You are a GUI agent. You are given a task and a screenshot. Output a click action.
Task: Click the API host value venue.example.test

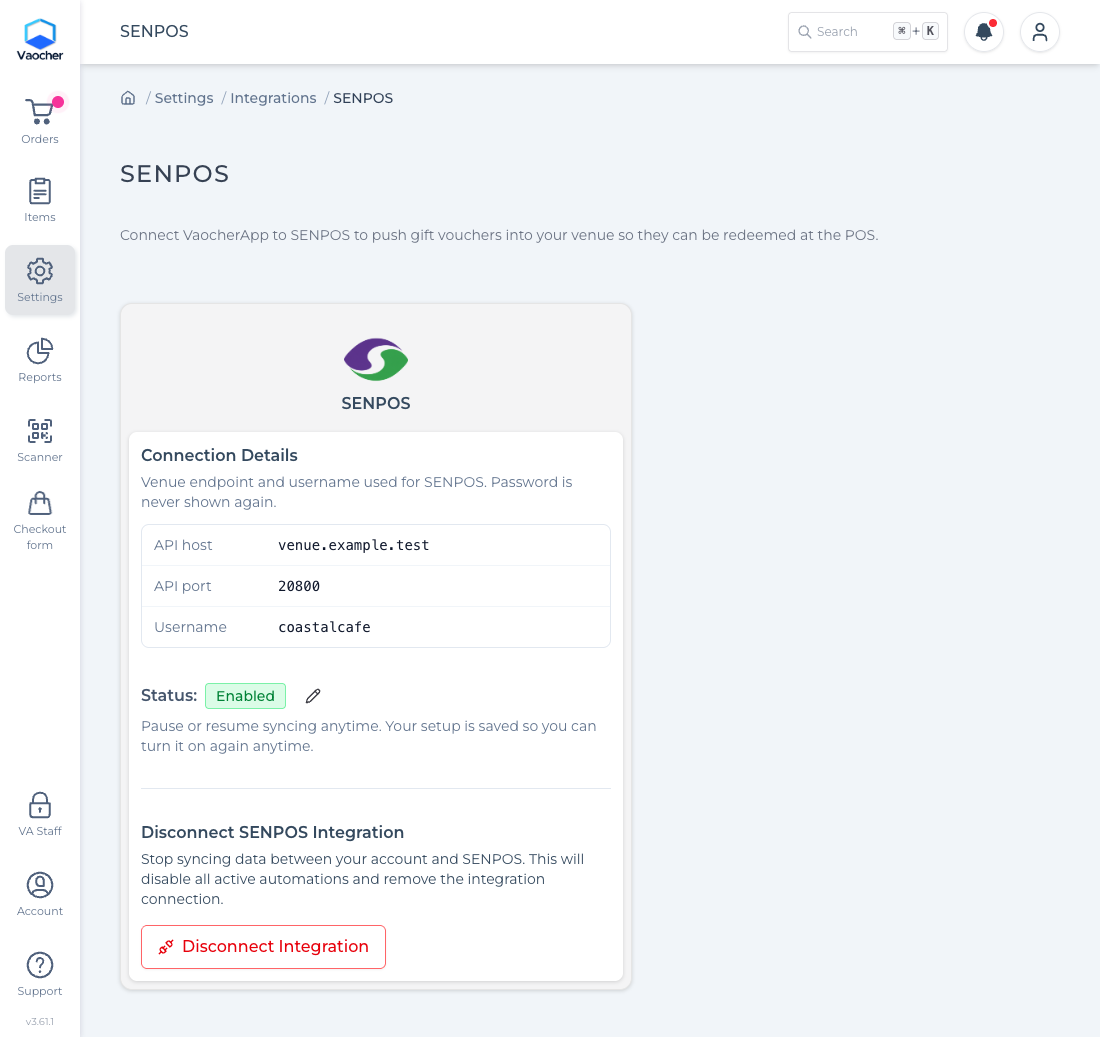(x=354, y=545)
